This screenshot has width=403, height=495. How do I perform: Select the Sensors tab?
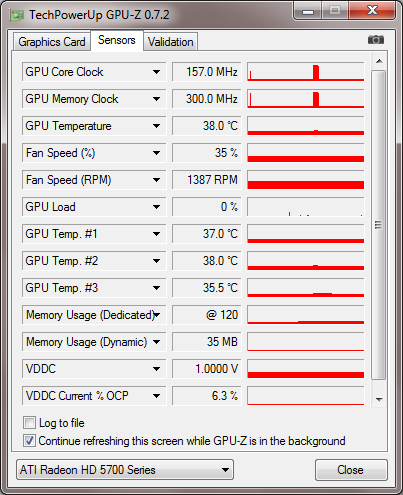coord(117,40)
